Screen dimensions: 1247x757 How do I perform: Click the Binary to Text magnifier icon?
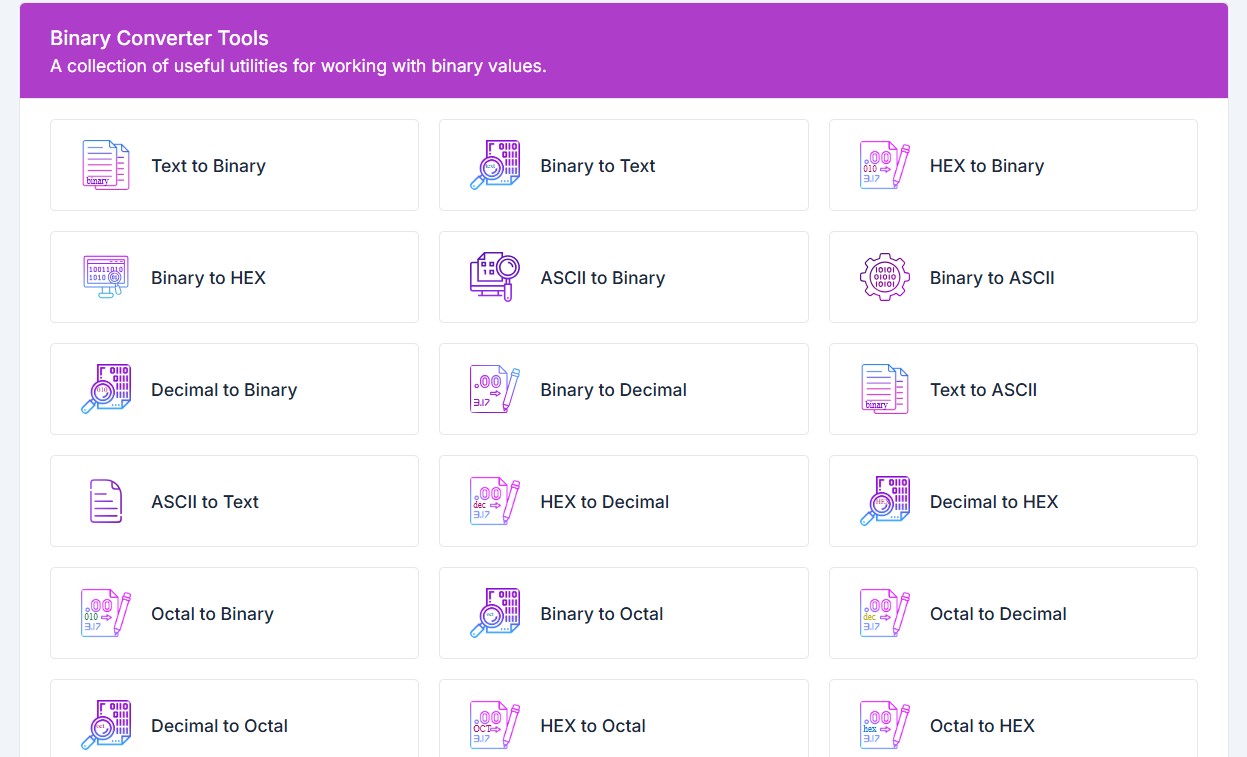coord(495,165)
